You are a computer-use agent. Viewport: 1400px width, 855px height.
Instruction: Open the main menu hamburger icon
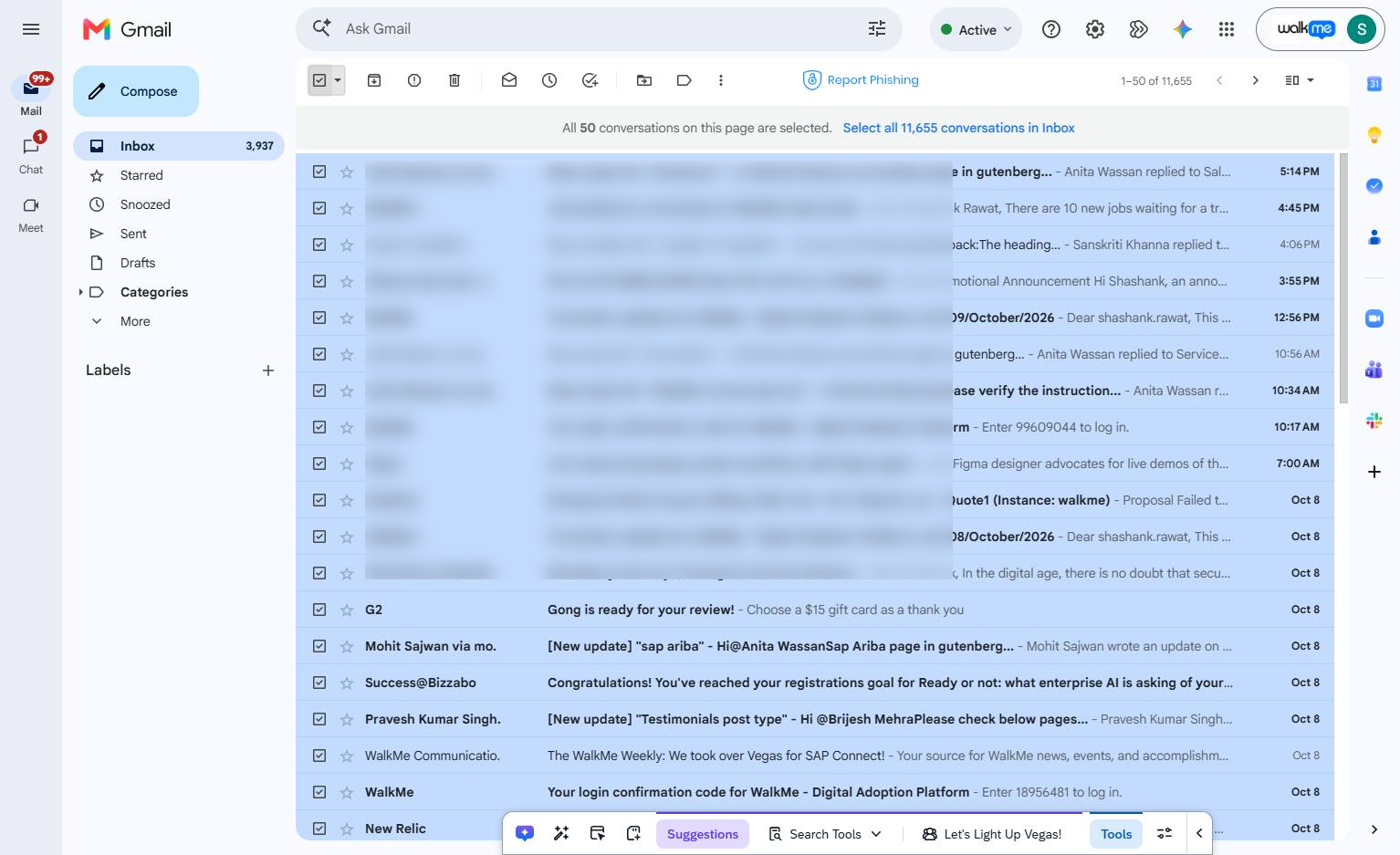pos(31,29)
